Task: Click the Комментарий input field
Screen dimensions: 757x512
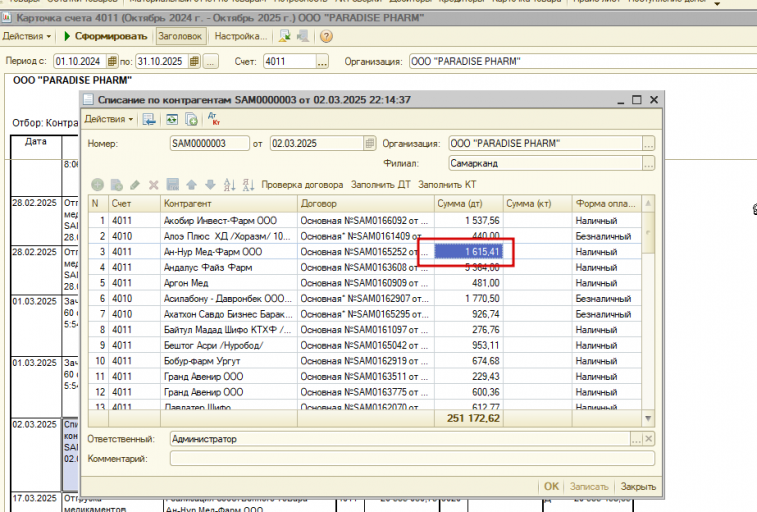Action: click(412, 458)
